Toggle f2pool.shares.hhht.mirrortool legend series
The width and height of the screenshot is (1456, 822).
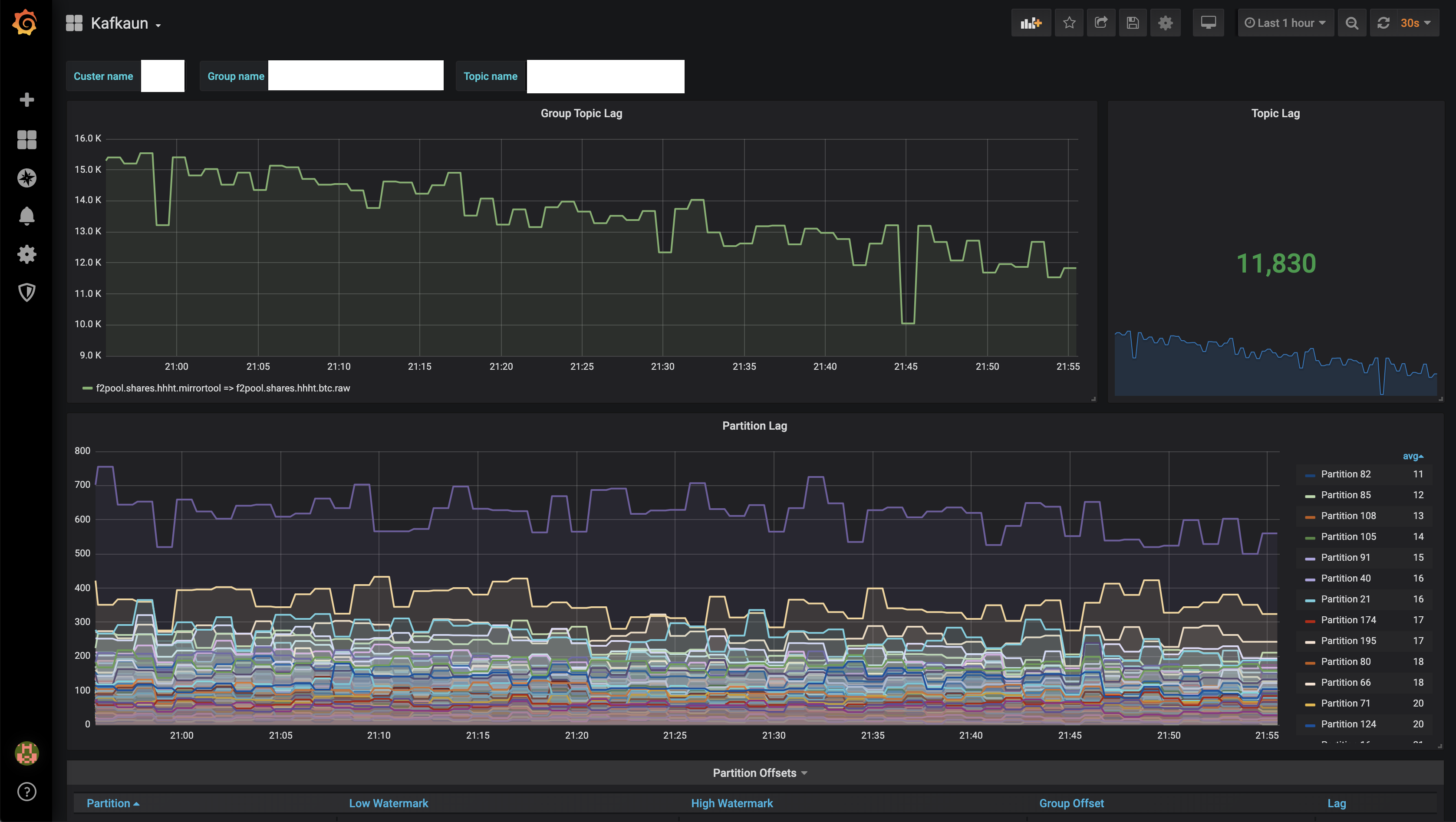[223, 388]
